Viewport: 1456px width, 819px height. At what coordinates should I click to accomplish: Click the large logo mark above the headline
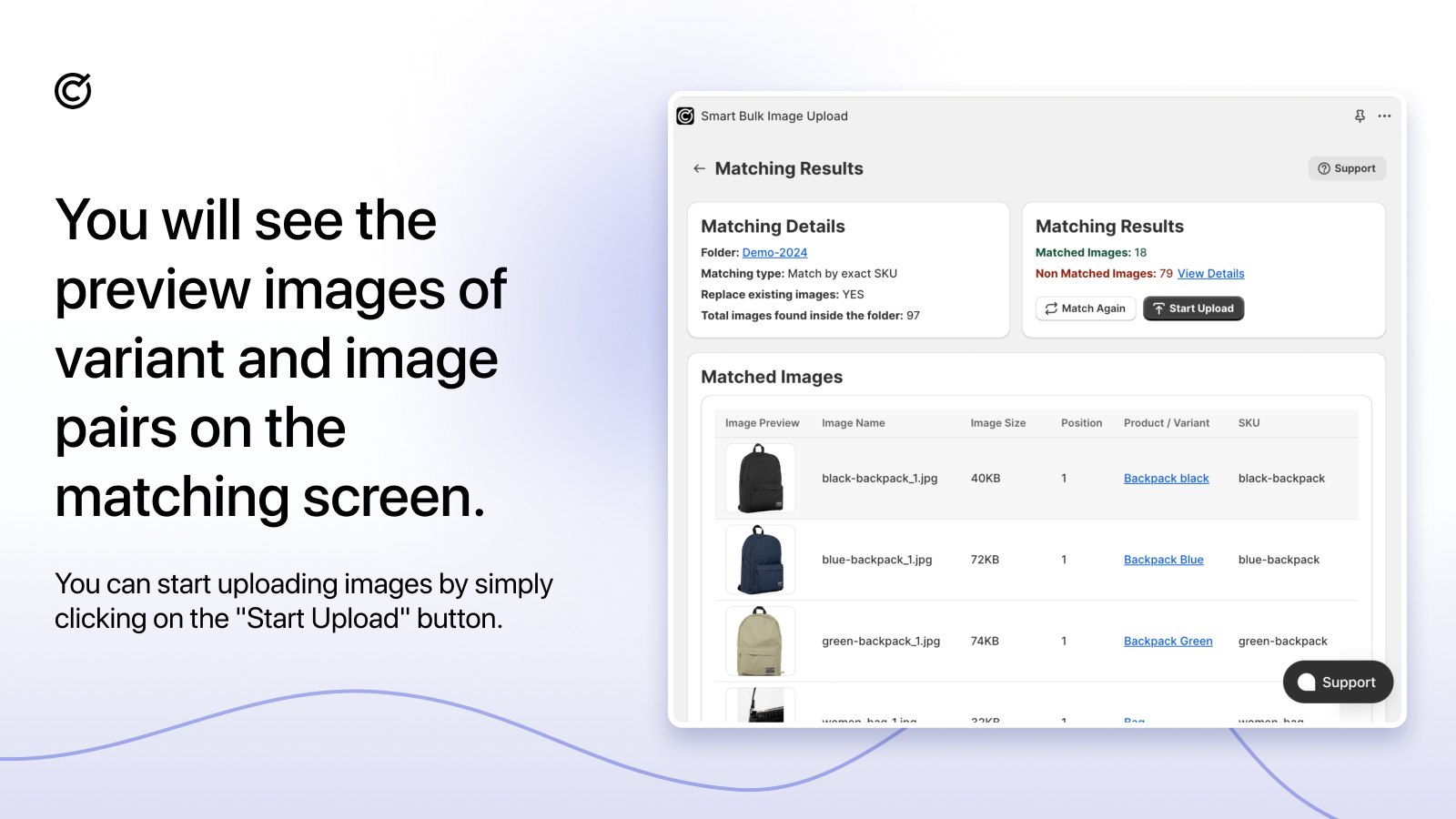73,90
